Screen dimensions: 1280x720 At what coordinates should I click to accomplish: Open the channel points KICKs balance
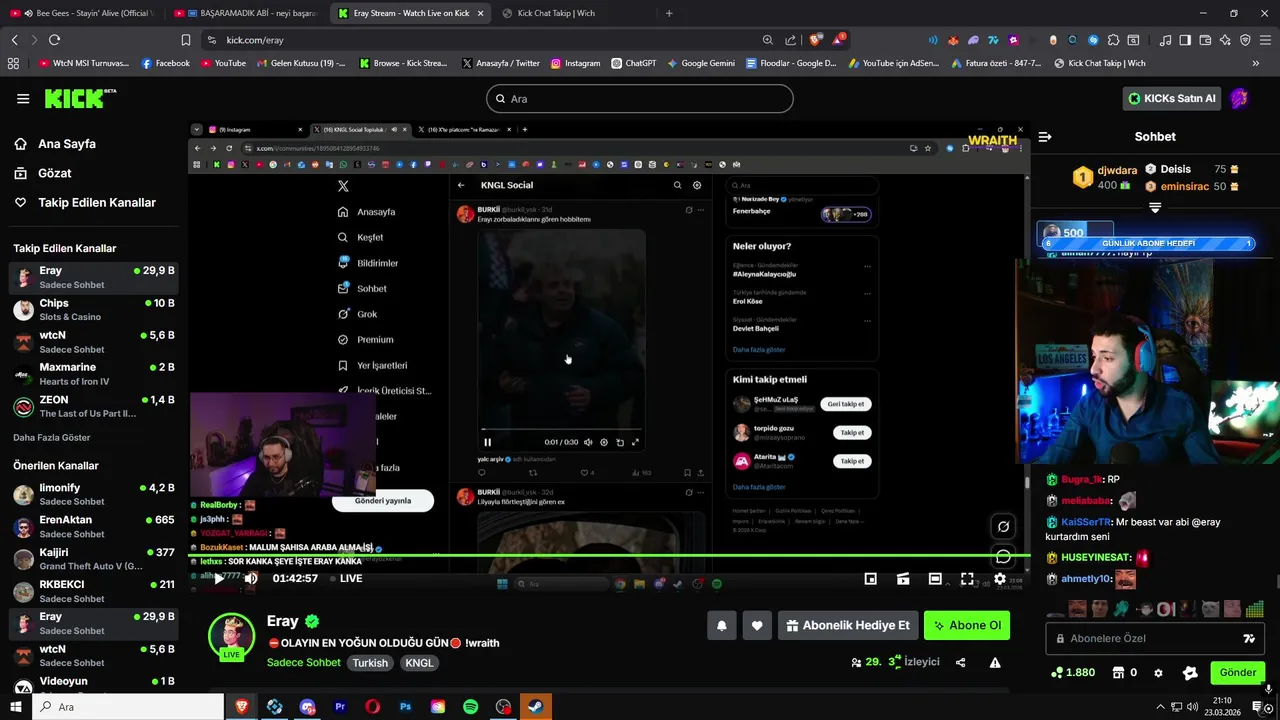click(x=1073, y=673)
